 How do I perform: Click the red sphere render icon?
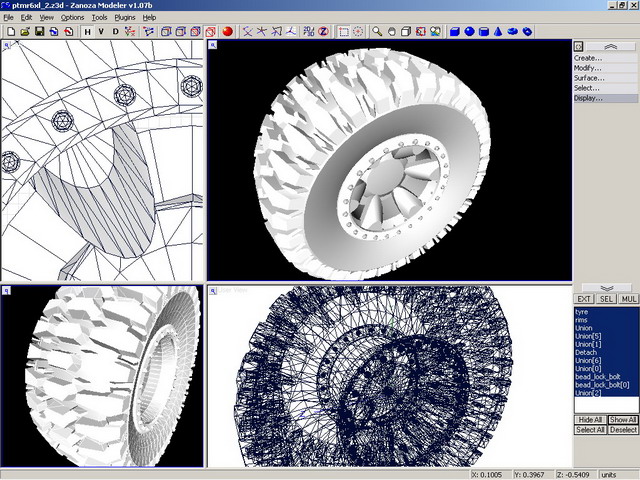click(x=227, y=32)
